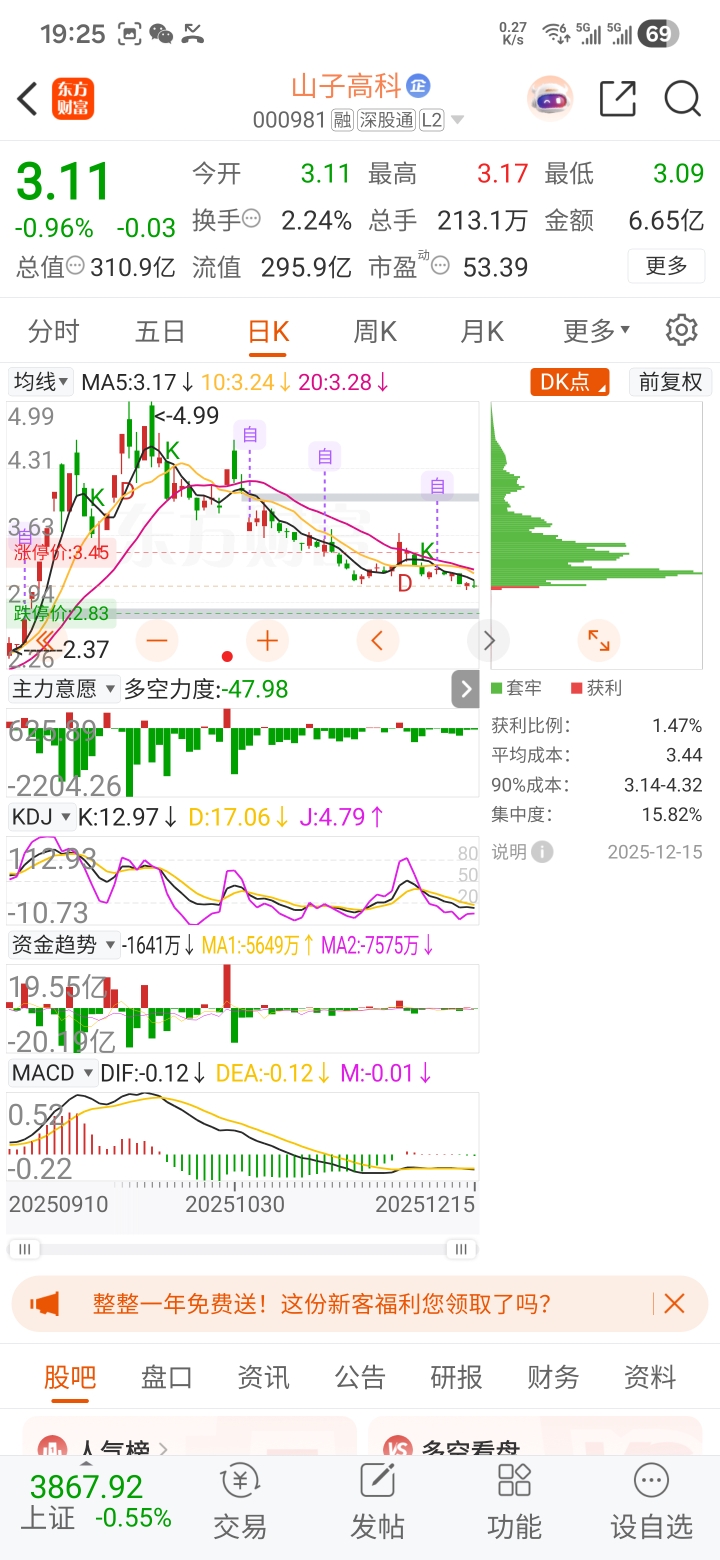The height and width of the screenshot is (1560, 720).
Task: Tap the 正 verified badge next to stock name
Action: (418, 85)
